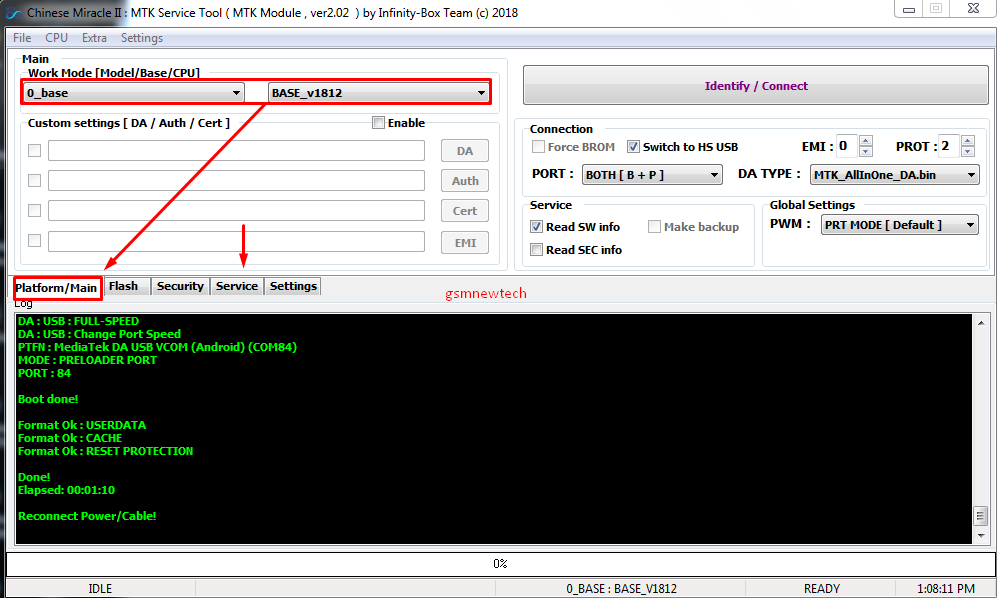The image size is (999, 598).
Task: Click the IDLE status bar entry
Action: tap(100, 589)
